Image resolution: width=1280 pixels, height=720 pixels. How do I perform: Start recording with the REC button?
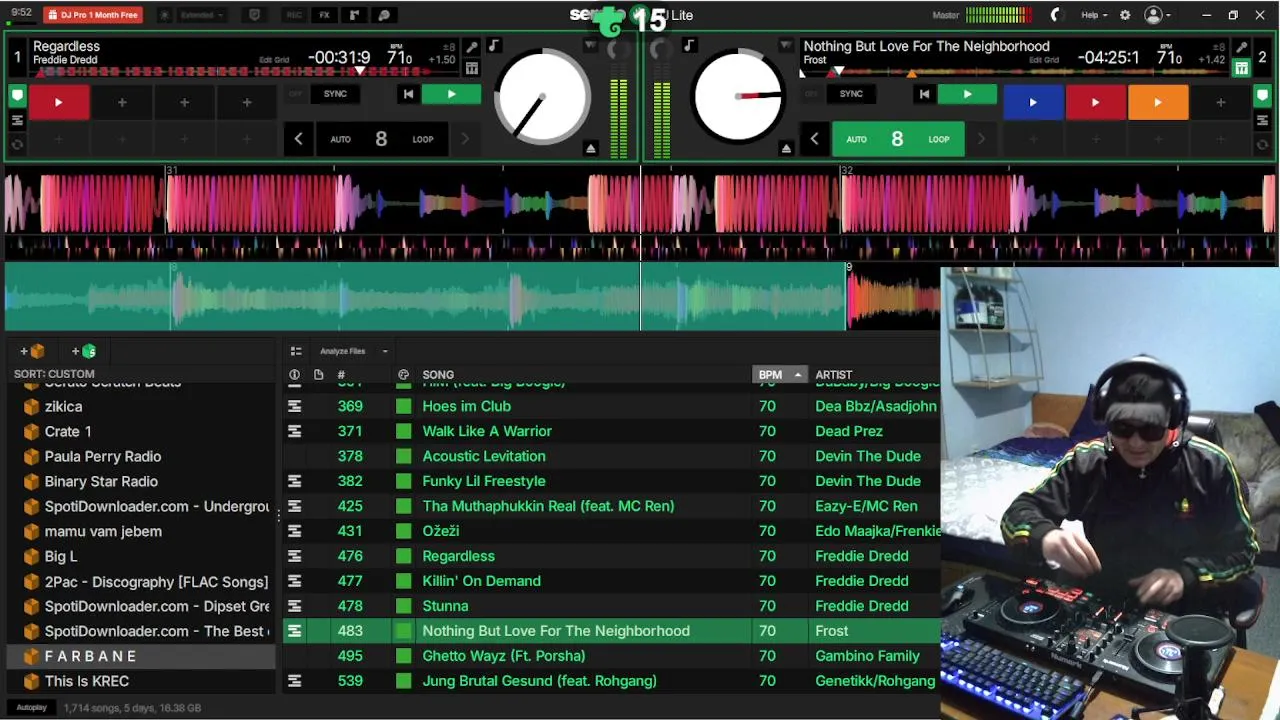coord(294,15)
